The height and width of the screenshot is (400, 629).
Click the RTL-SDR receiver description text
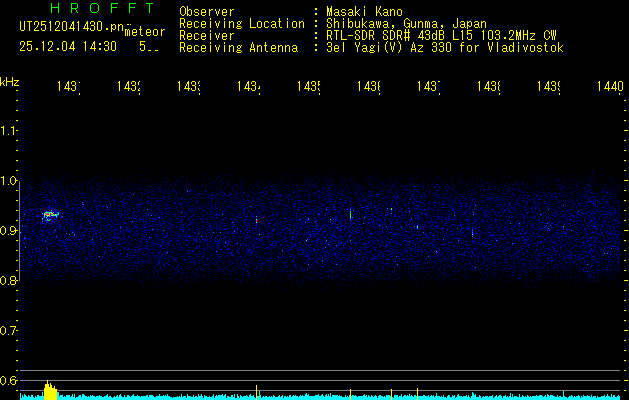click(440, 36)
